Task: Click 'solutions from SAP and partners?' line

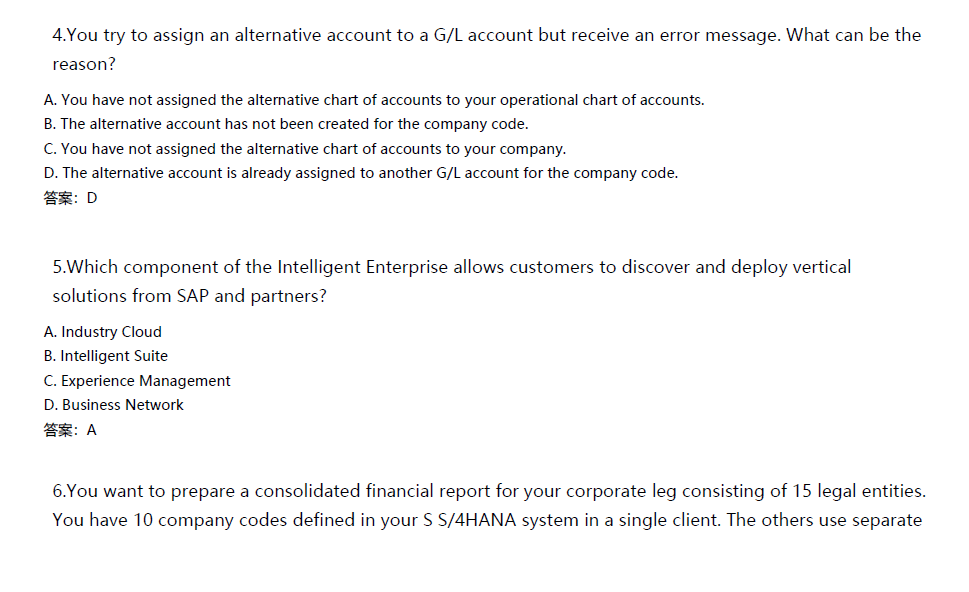Action: [189, 296]
